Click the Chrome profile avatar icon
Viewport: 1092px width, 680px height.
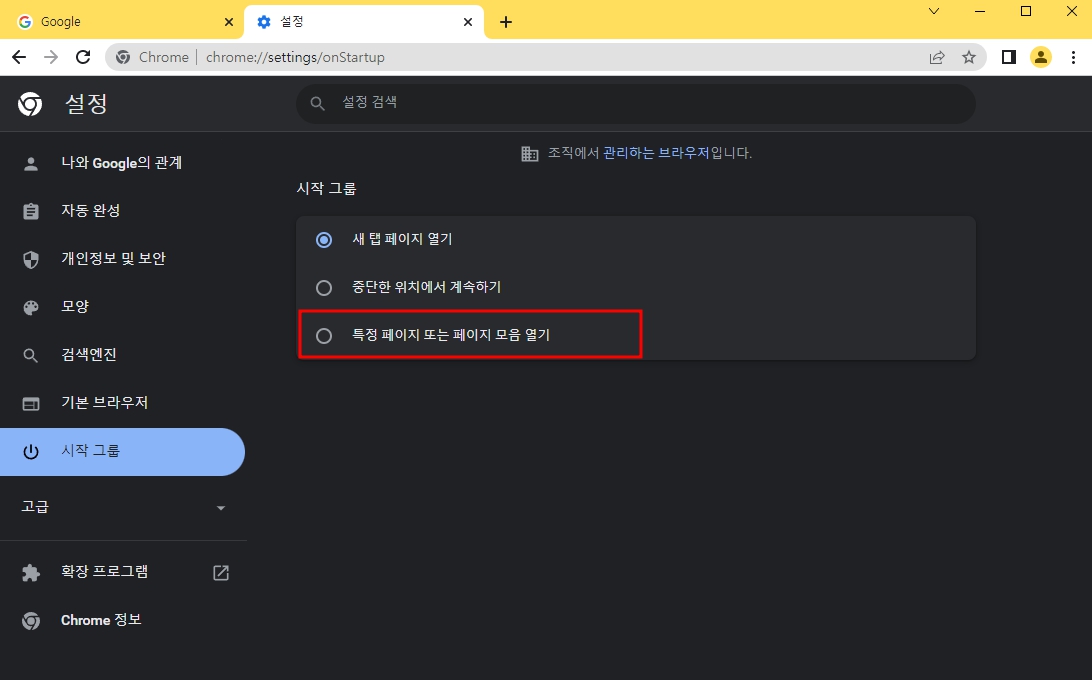pos(1040,57)
